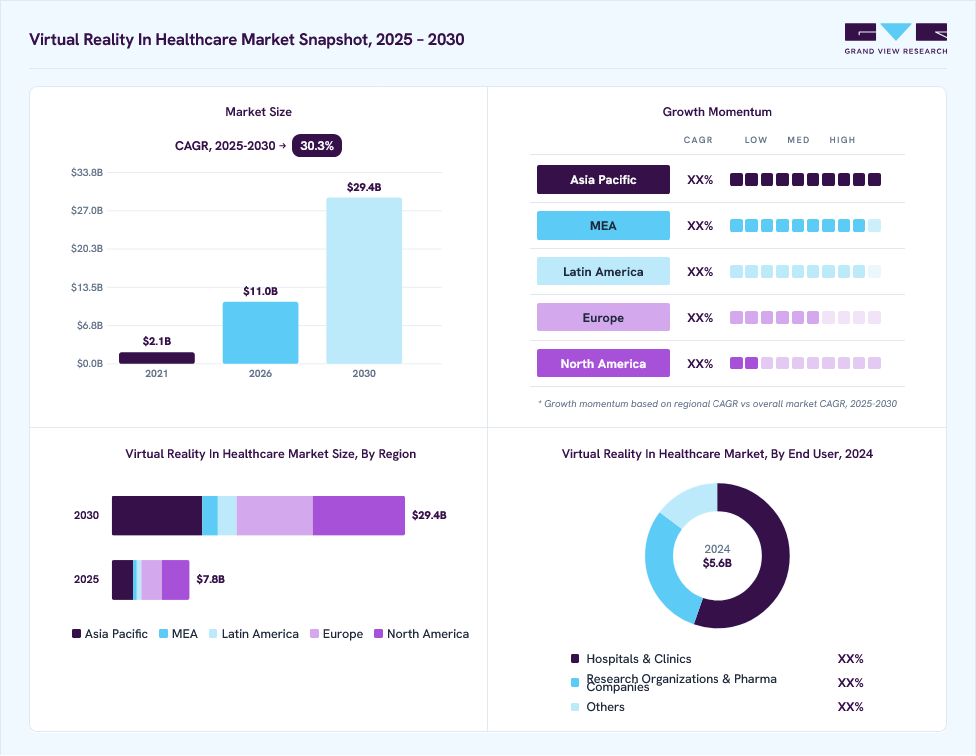Viewport: 976px width, 756px height.
Task: Click the MEA region label in Growth Momentum
Action: pos(603,226)
